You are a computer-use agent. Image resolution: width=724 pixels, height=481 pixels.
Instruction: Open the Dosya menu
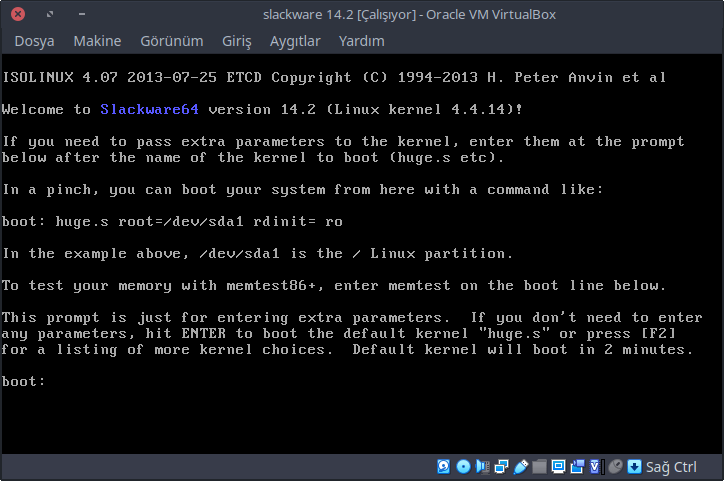tap(34, 41)
